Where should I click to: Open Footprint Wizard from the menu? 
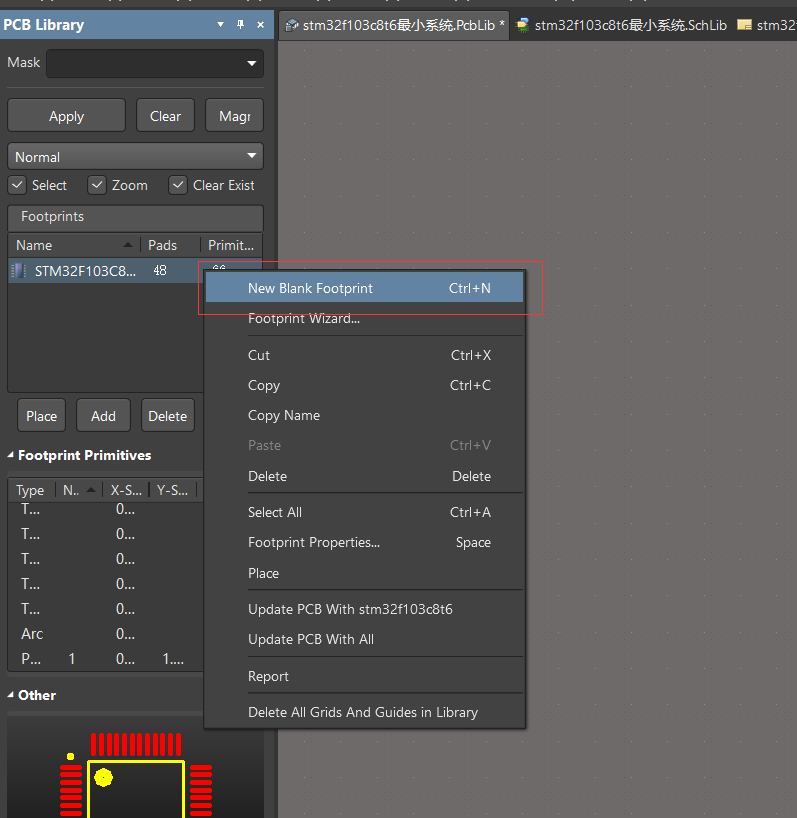(364, 318)
